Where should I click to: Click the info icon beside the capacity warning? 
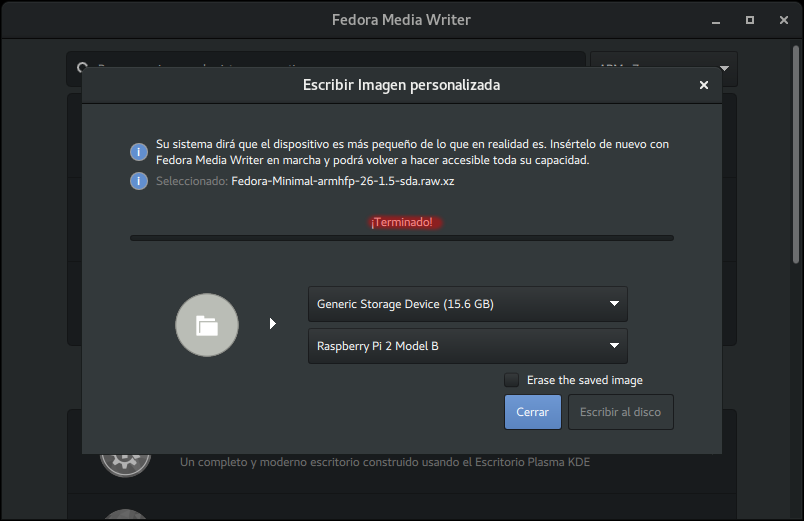click(x=138, y=152)
